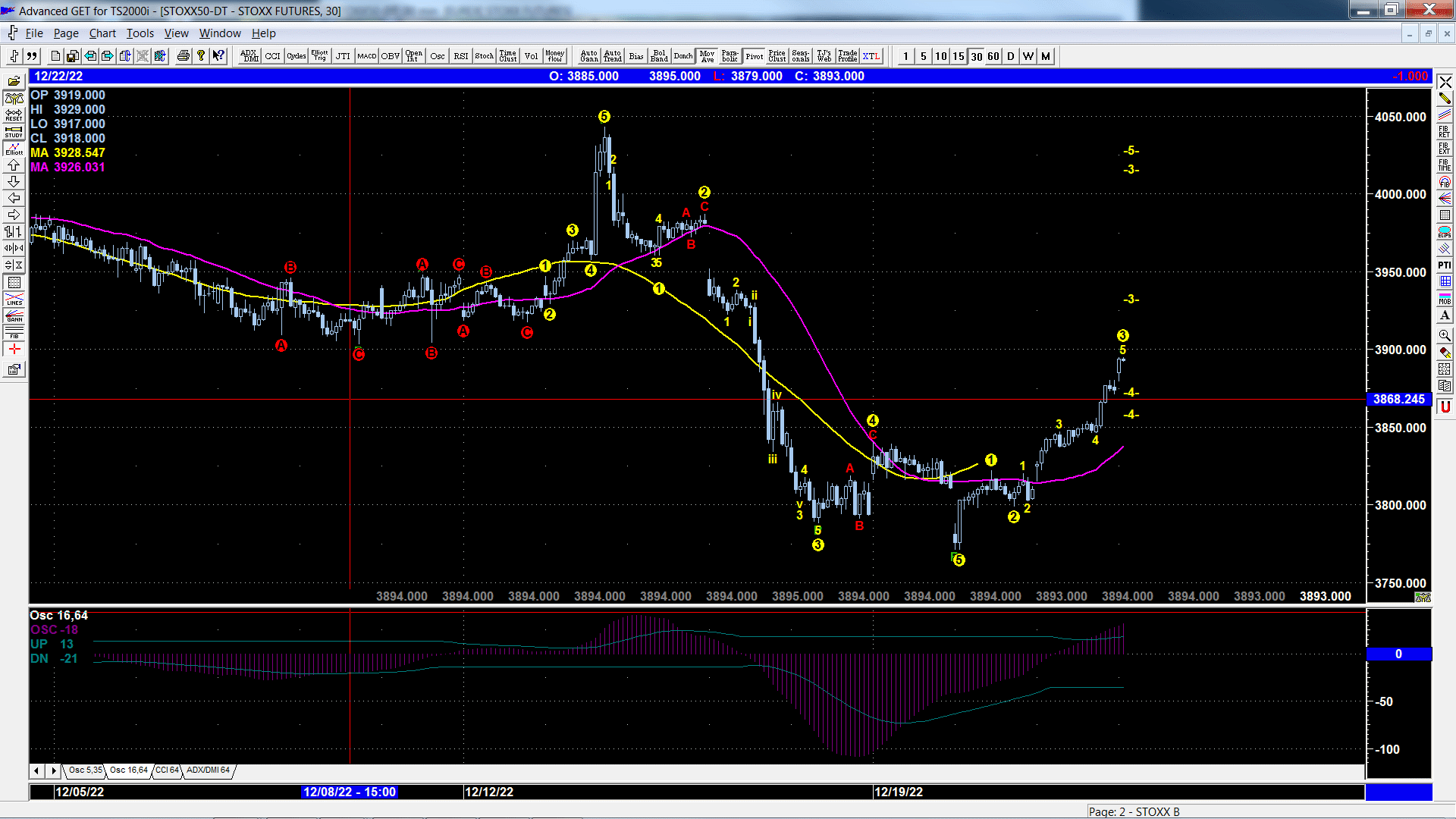Click the RESET icon in left sidebar
Image resolution: width=1456 pixels, height=819 pixels.
point(14,115)
